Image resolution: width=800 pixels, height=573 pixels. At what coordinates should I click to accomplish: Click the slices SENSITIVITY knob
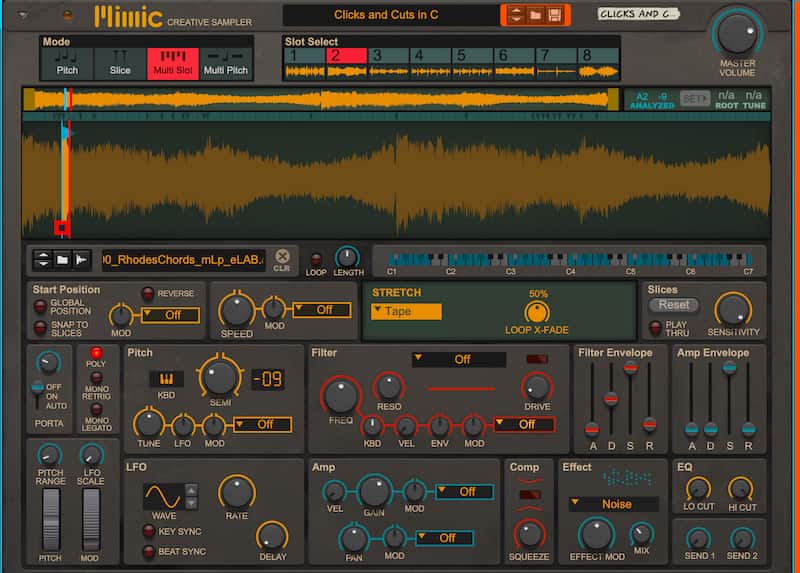(x=733, y=310)
